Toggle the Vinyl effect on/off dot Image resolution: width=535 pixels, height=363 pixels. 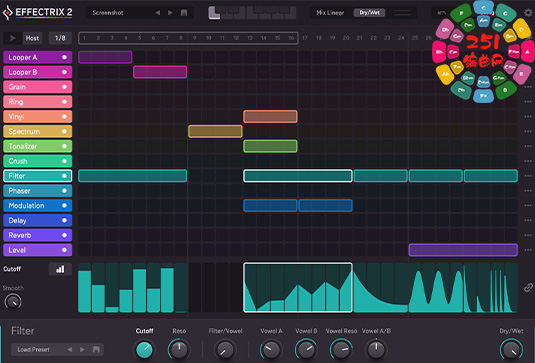pos(64,116)
